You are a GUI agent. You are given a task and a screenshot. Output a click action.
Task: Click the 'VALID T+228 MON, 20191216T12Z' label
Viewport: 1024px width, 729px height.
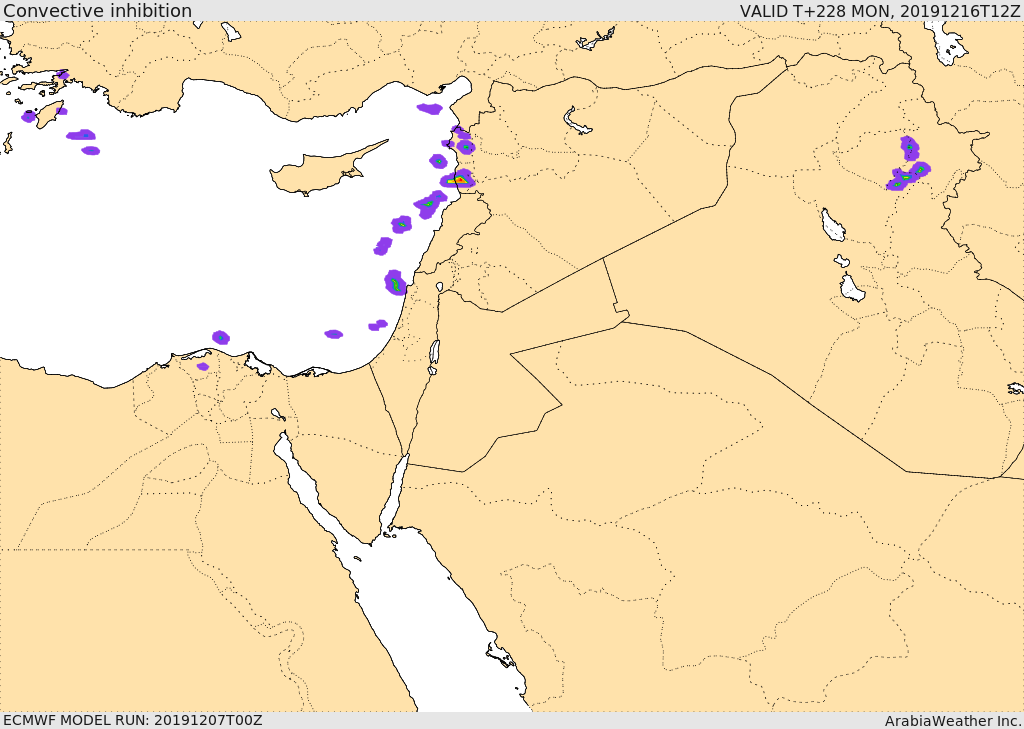point(880,10)
